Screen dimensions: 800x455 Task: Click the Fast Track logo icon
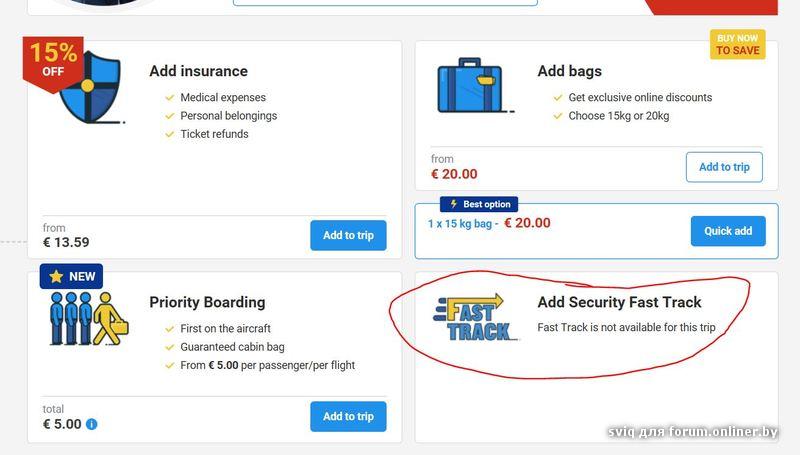(478, 318)
